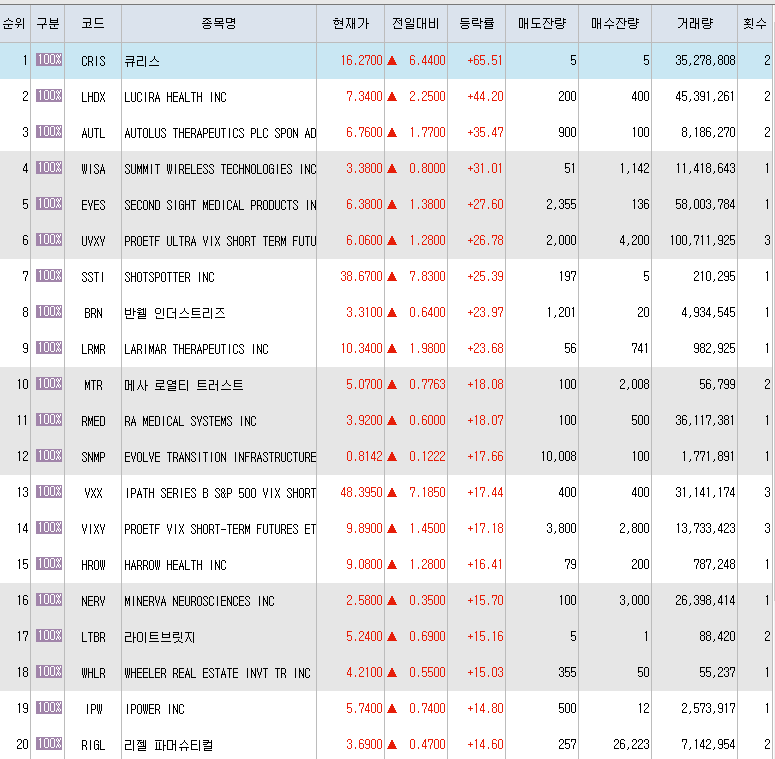The height and width of the screenshot is (759, 775).
Task: Click the 100% badge in the CRIS row
Action: point(49,60)
